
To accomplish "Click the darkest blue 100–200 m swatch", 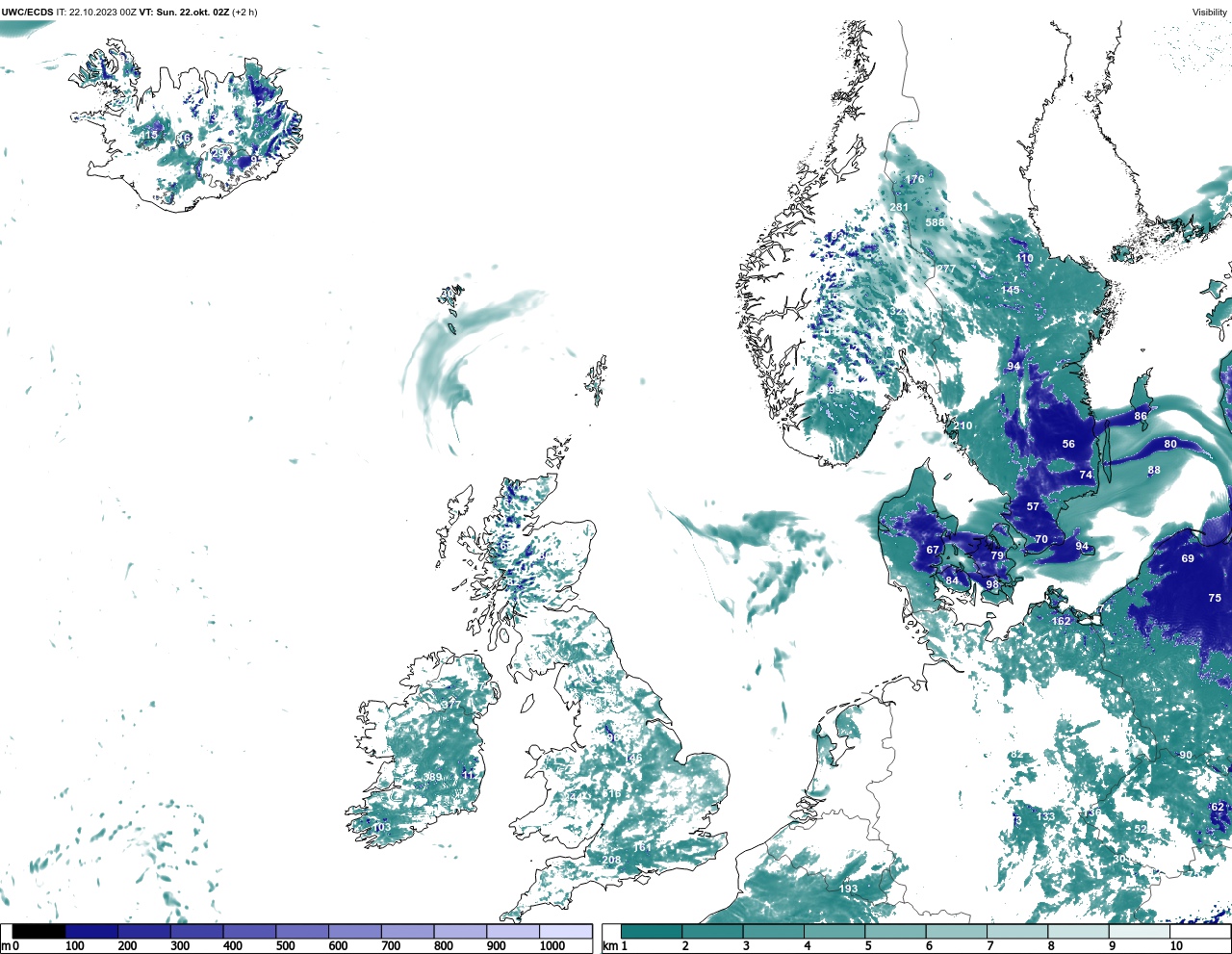I will tap(91, 932).
